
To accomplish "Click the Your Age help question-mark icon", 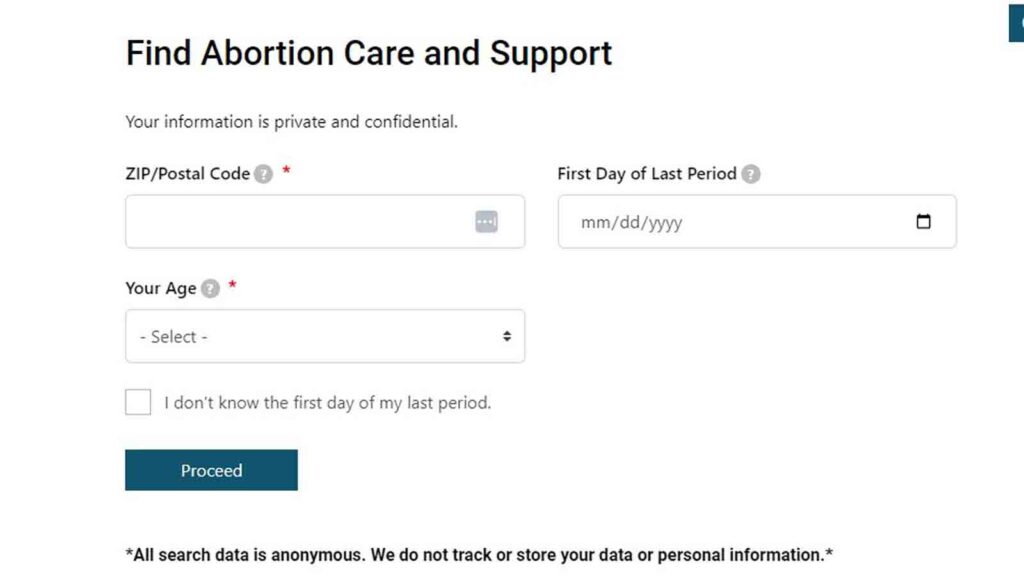I will (210, 288).
